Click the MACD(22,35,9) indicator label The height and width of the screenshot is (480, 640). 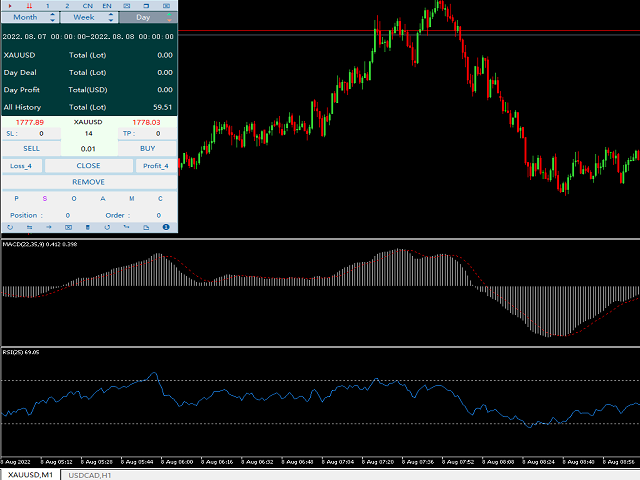click(x=40, y=244)
